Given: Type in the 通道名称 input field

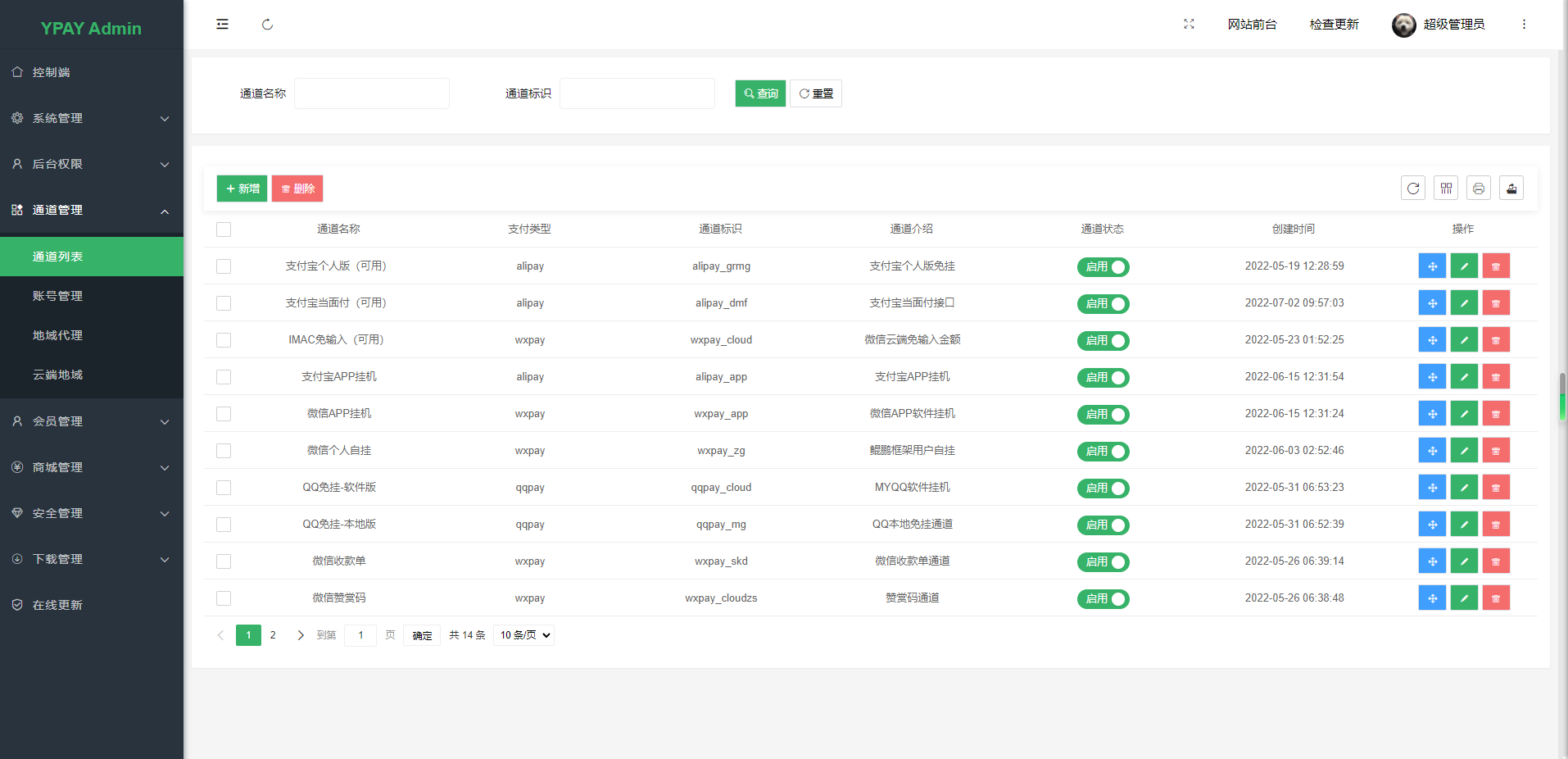Looking at the screenshot, I should (x=371, y=93).
